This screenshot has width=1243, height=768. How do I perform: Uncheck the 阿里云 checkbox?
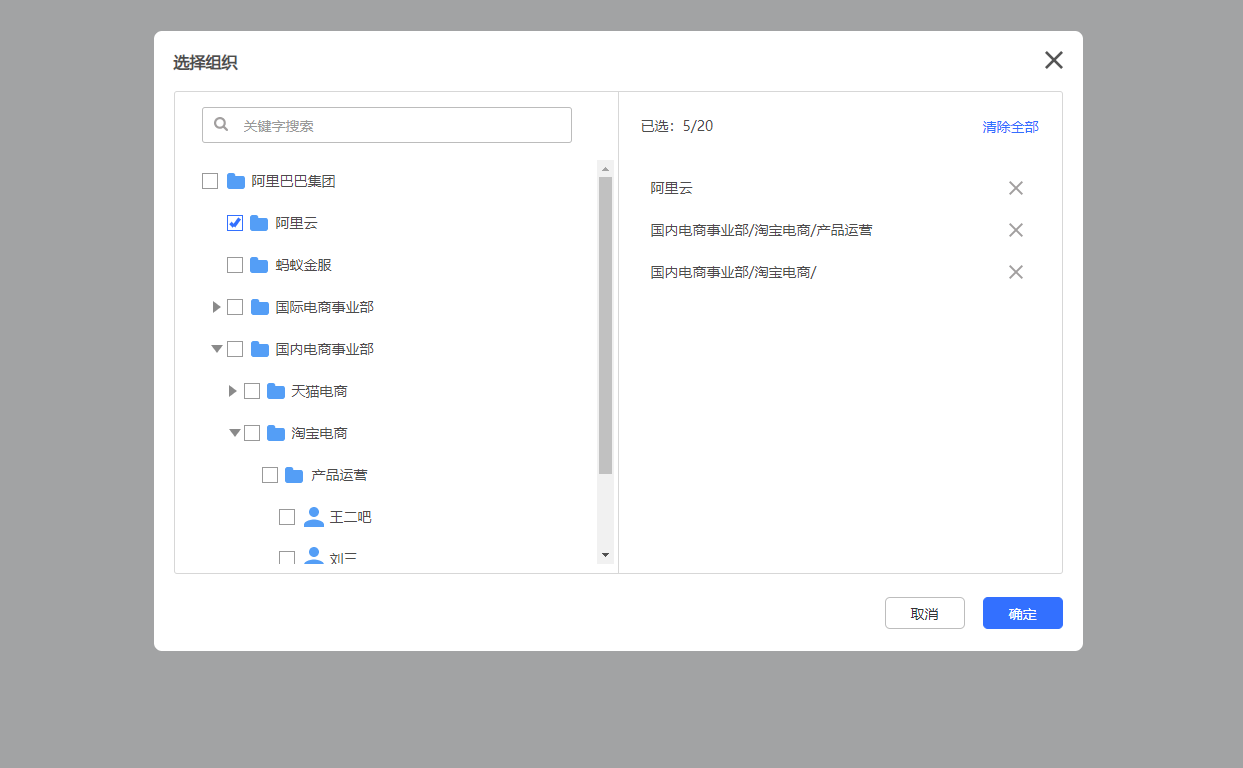[x=235, y=223]
